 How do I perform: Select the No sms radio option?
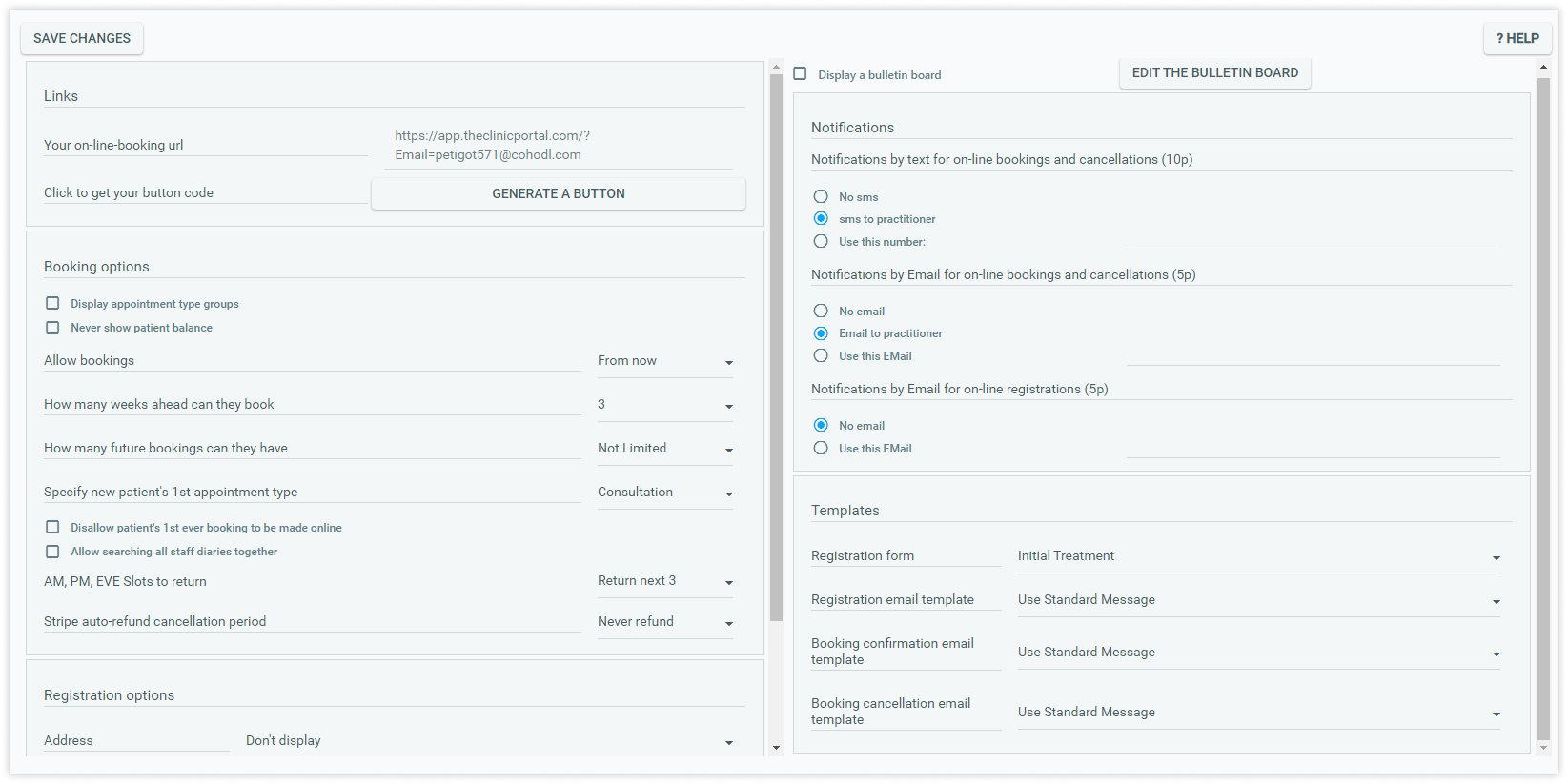pyautogui.click(x=821, y=196)
